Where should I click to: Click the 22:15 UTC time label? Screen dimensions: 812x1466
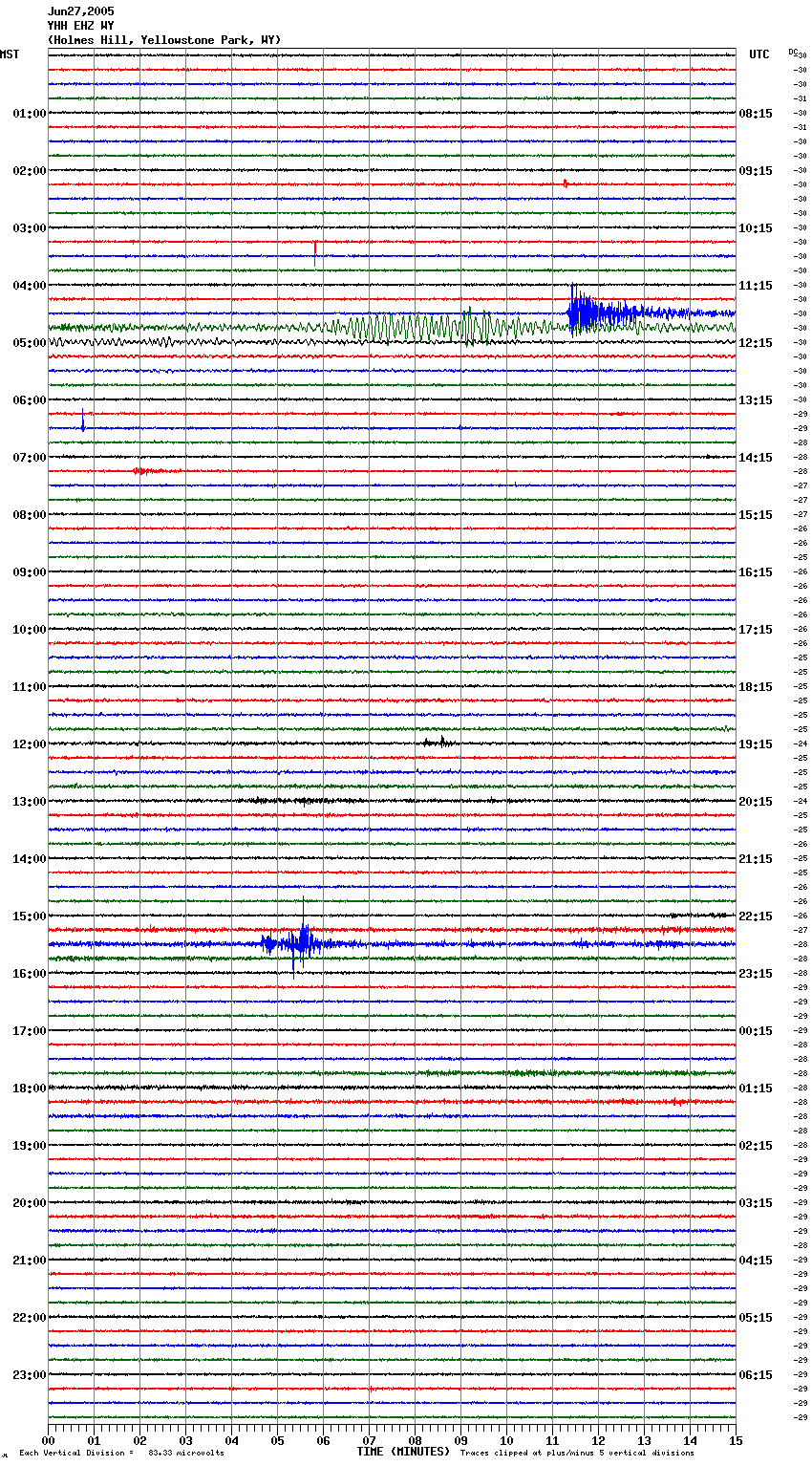[x=756, y=916]
